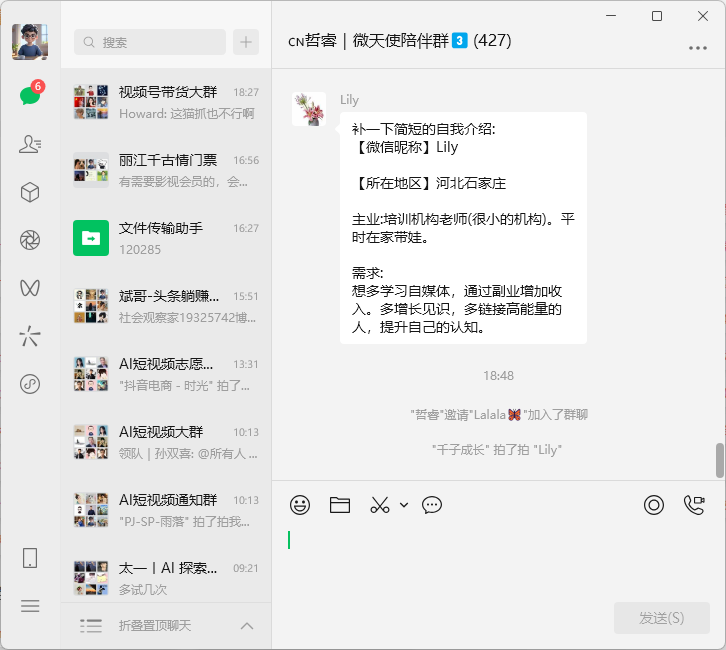
Task: Open the Chats icon with unread badge
Action: pyautogui.click(x=29, y=96)
